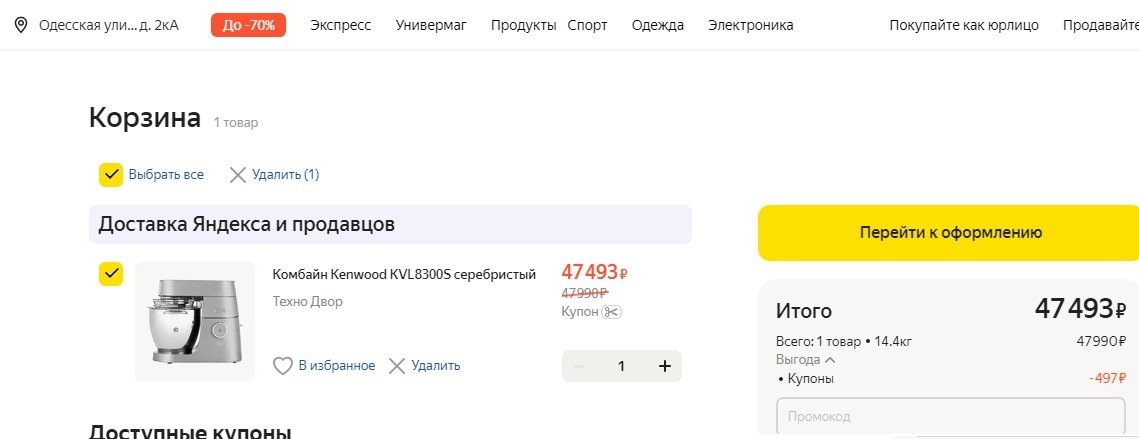
Task: Click the Kenwood mixer product thumbnail
Action: tap(195, 321)
